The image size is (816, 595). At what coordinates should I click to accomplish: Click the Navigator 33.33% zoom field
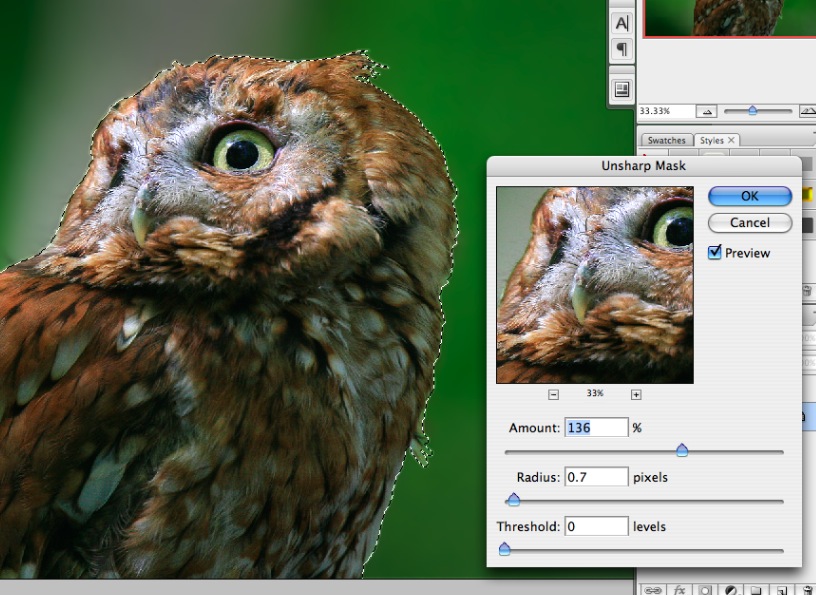pyautogui.click(x=667, y=111)
